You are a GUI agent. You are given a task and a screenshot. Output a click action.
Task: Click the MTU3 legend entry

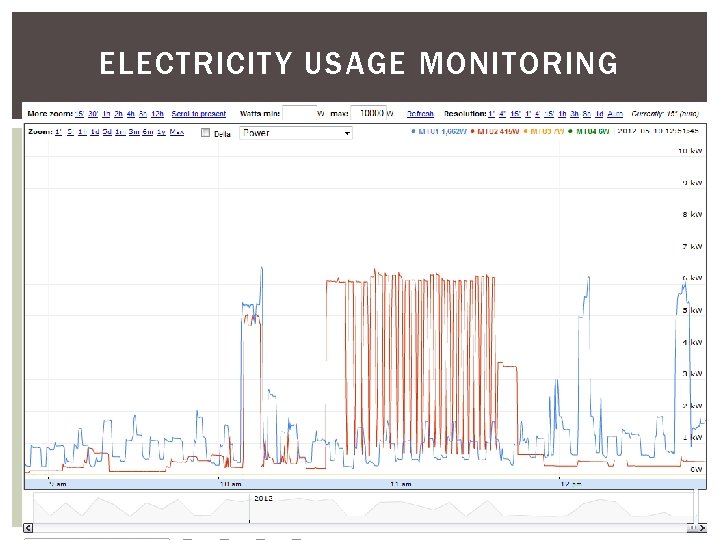pyautogui.click(x=544, y=131)
